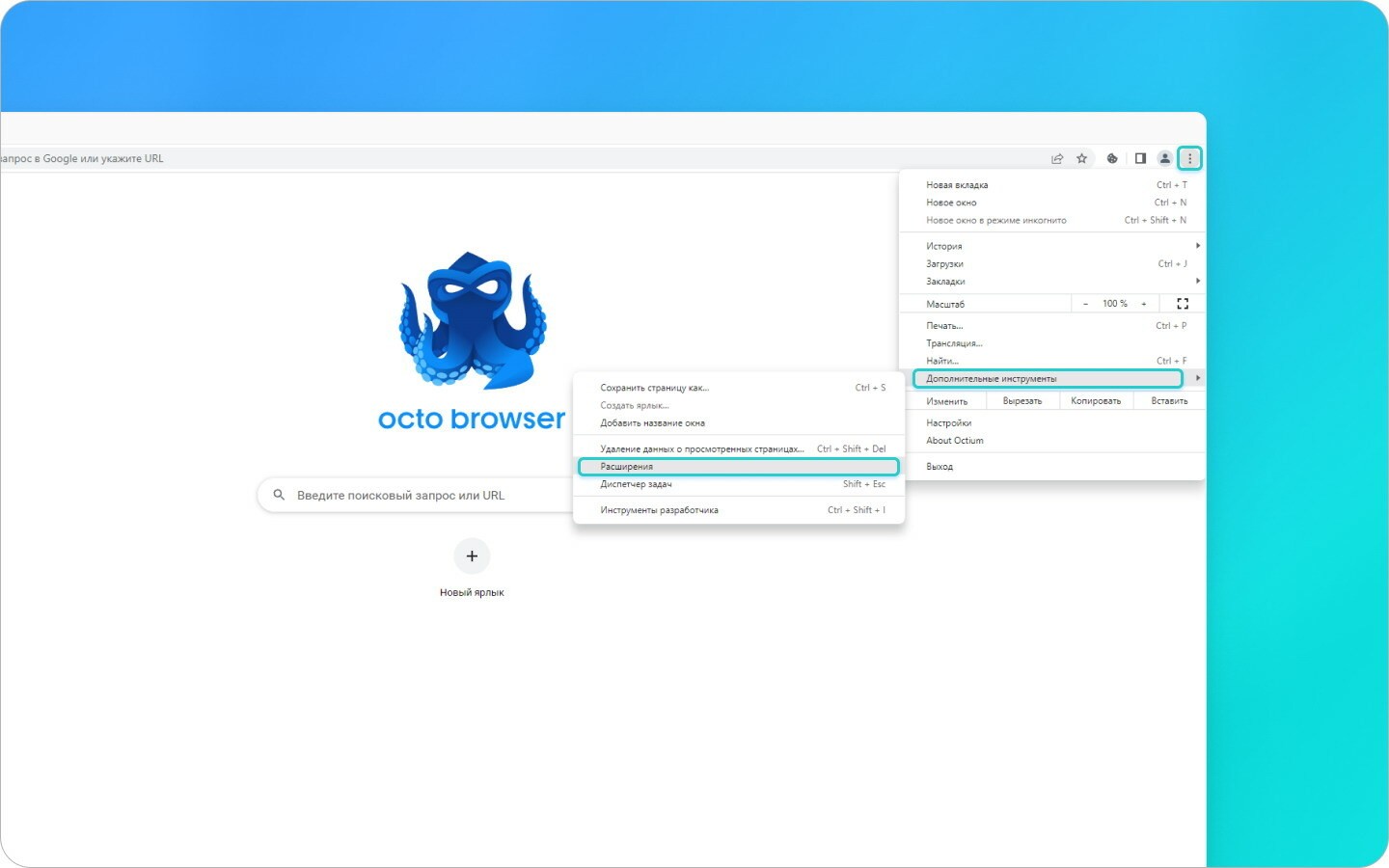Open the История menu entry
The width and height of the screenshot is (1389, 868).
[x=1052, y=246]
